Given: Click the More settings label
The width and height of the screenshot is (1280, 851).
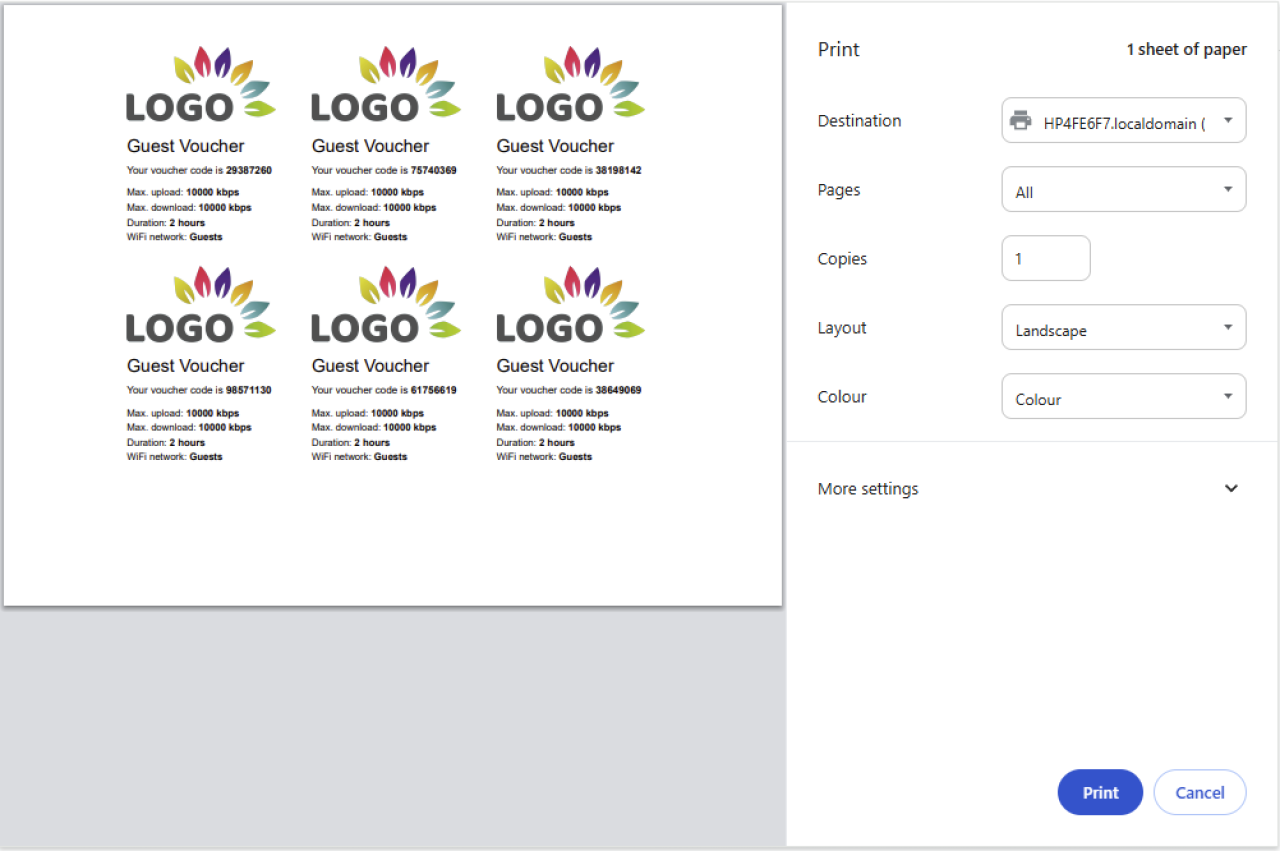Looking at the screenshot, I should click(867, 489).
